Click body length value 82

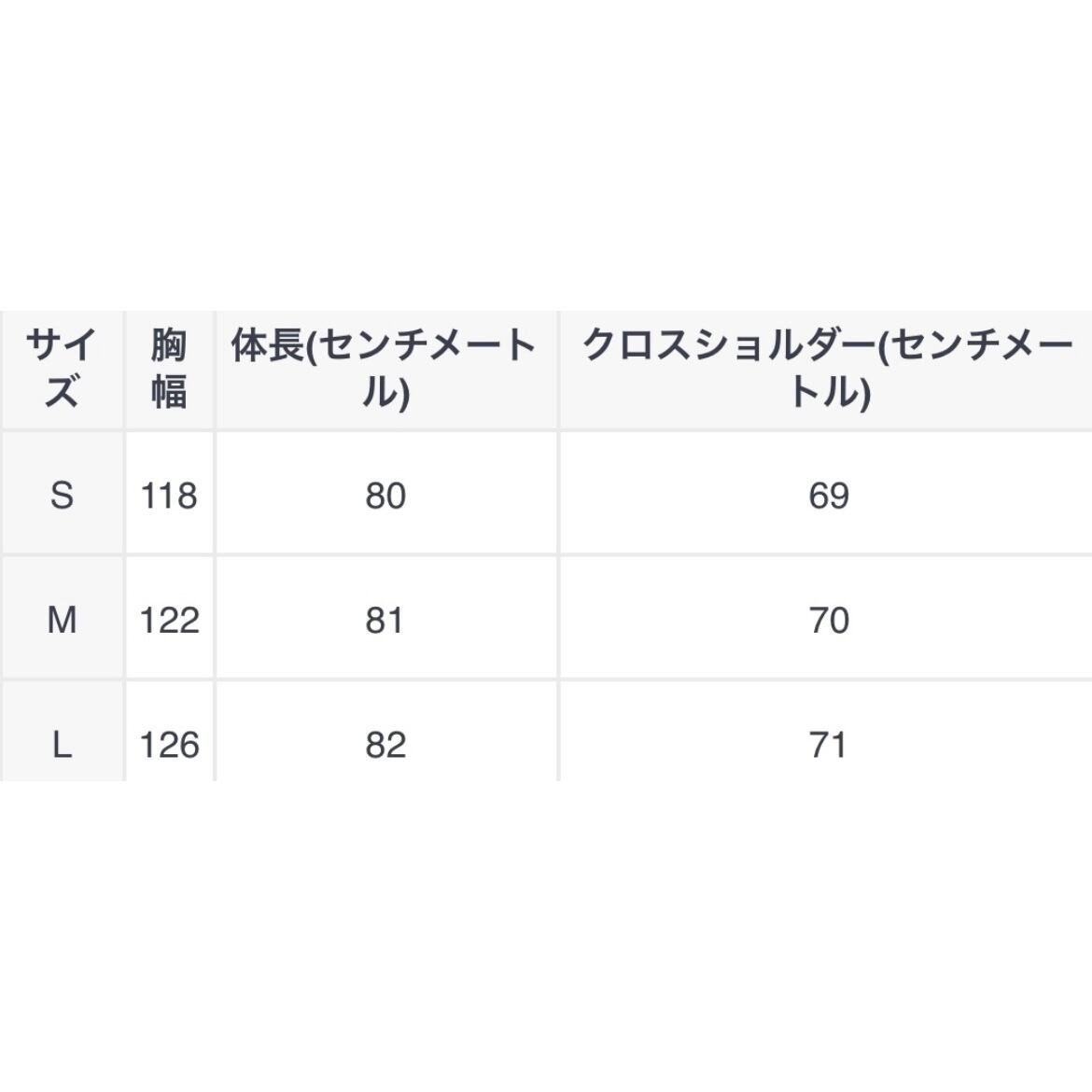pyautogui.click(x=385, y=745)
